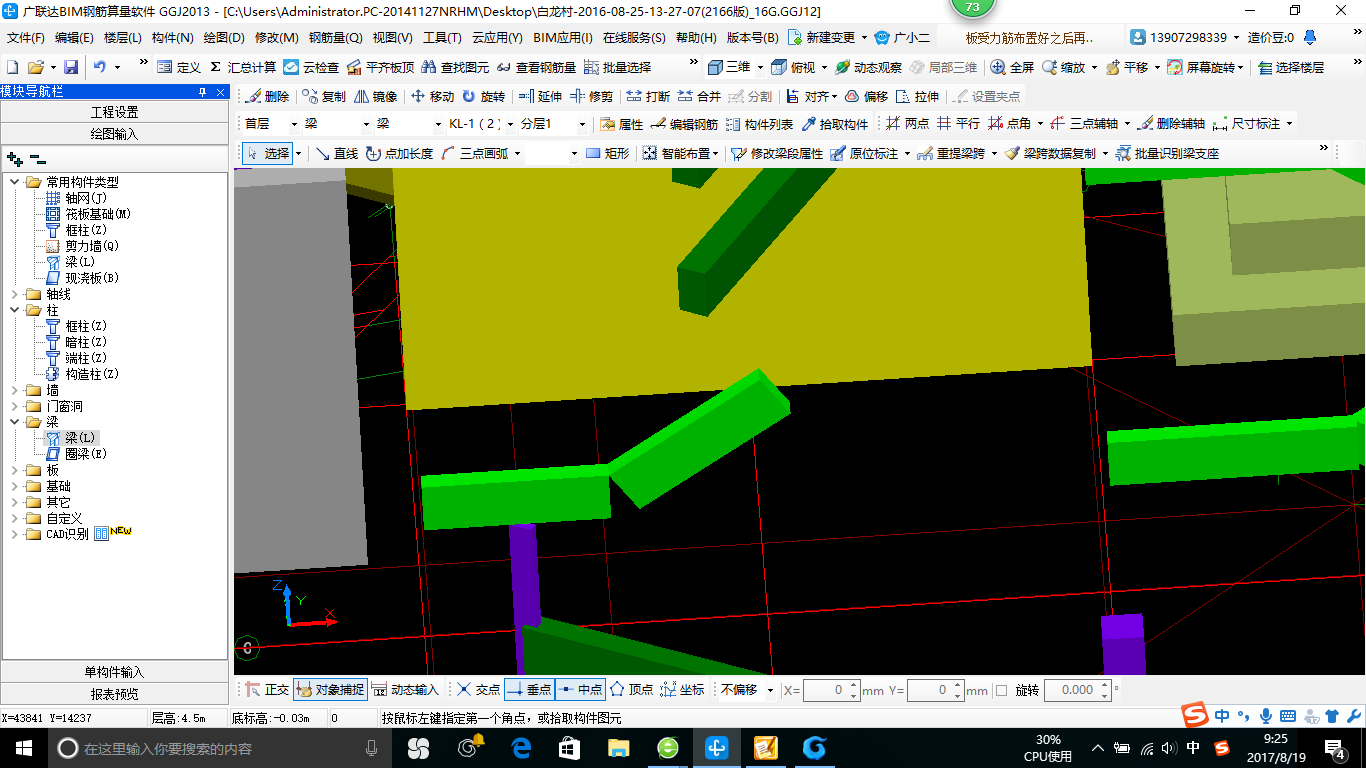Click the X offset input field

click(x=831, y=690)
